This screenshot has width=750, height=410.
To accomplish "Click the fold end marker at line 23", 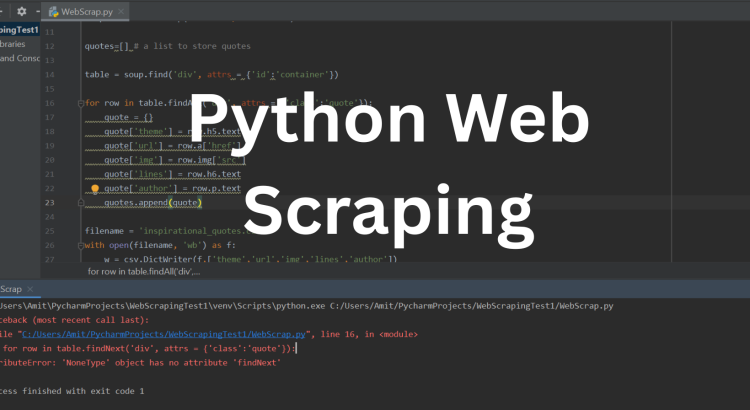I will click(x=81, y=203).
